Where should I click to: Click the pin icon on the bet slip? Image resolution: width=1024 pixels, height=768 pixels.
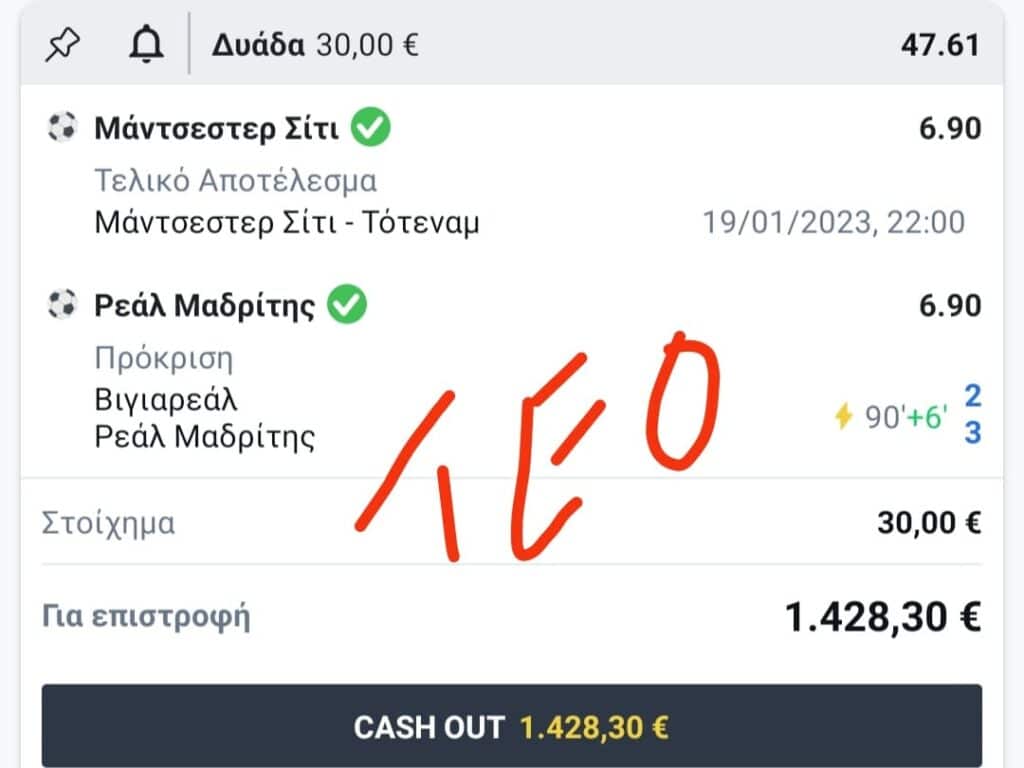(65, 44)
